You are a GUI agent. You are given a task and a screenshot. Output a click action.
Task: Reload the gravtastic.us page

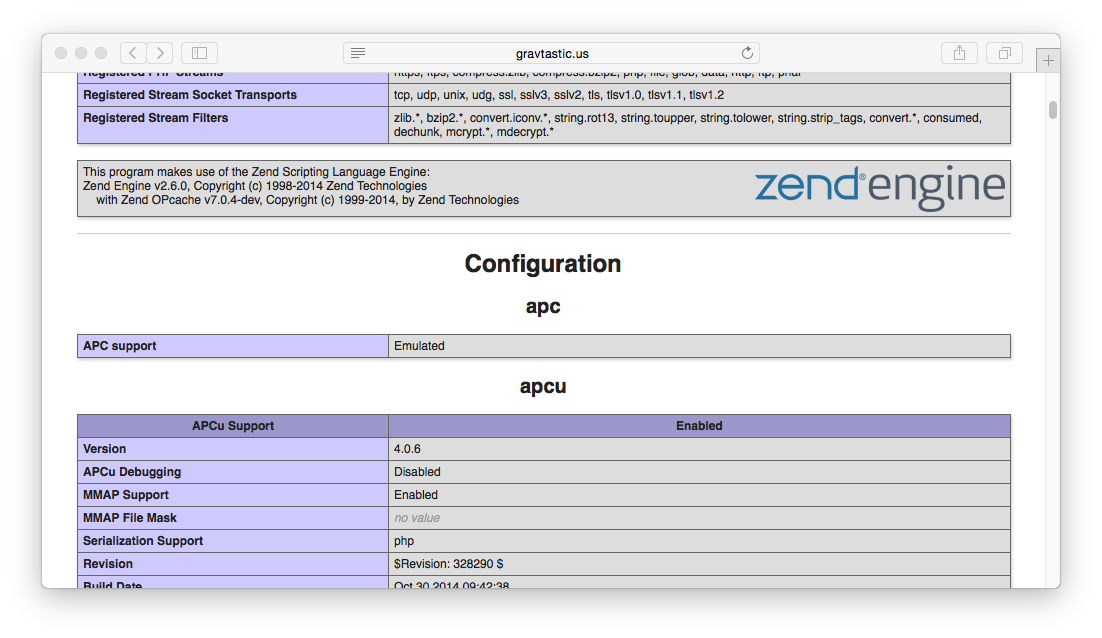tap(746, 53)
